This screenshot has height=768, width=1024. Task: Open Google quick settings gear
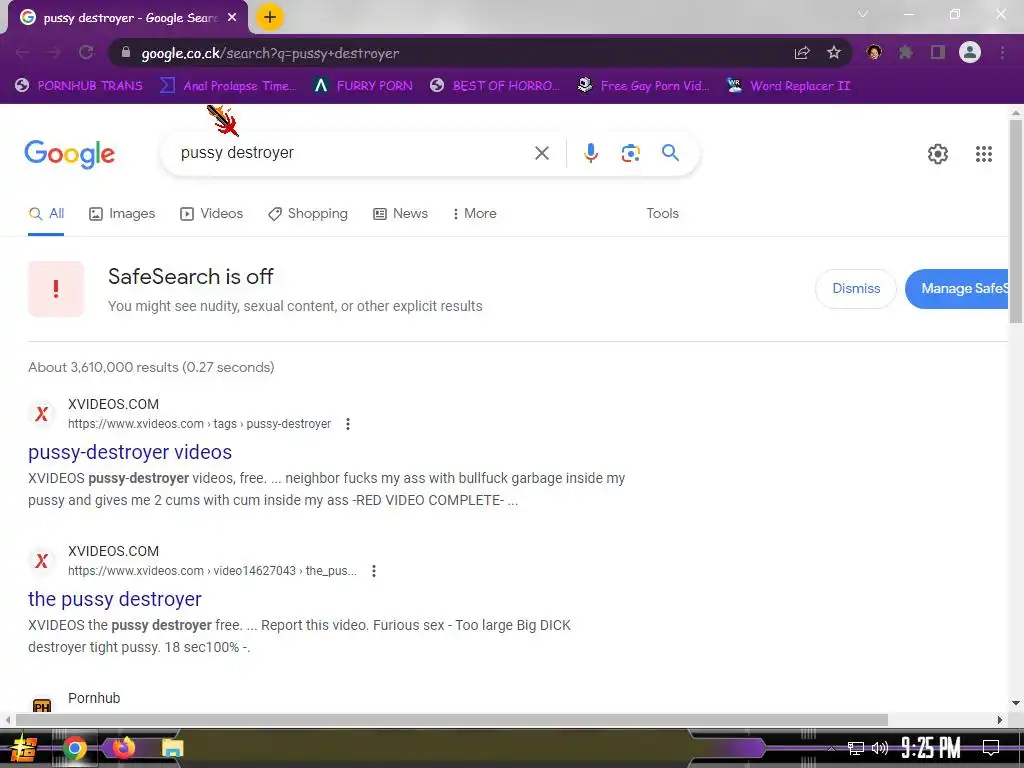click(938, 154)
